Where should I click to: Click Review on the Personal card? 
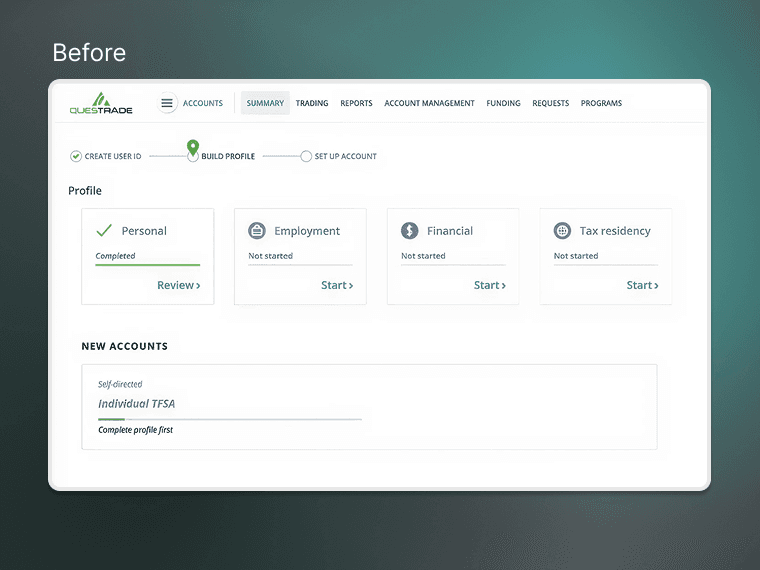[178, 285]
